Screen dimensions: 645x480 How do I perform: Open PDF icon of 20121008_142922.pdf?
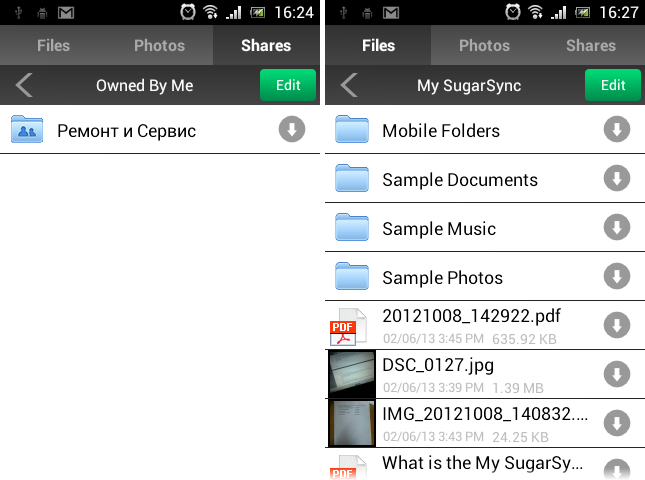coord(348,327)
